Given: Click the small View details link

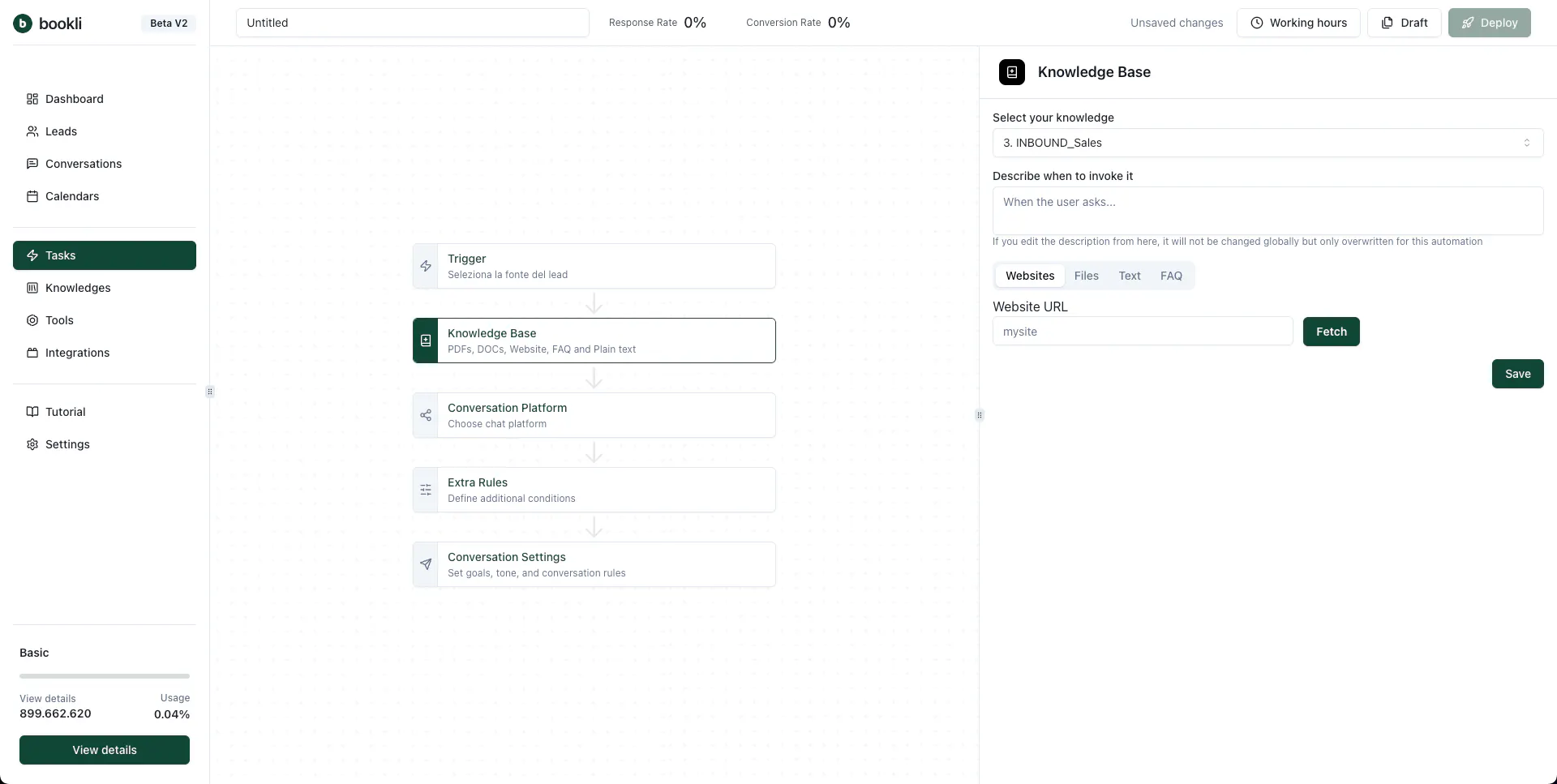Looking at the screenshot, I should point(48,699).
